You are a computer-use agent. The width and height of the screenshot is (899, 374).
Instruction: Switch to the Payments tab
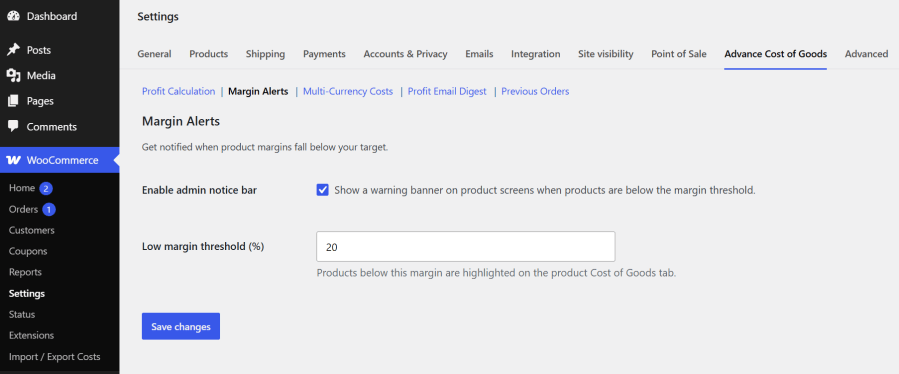coord(325,54)
